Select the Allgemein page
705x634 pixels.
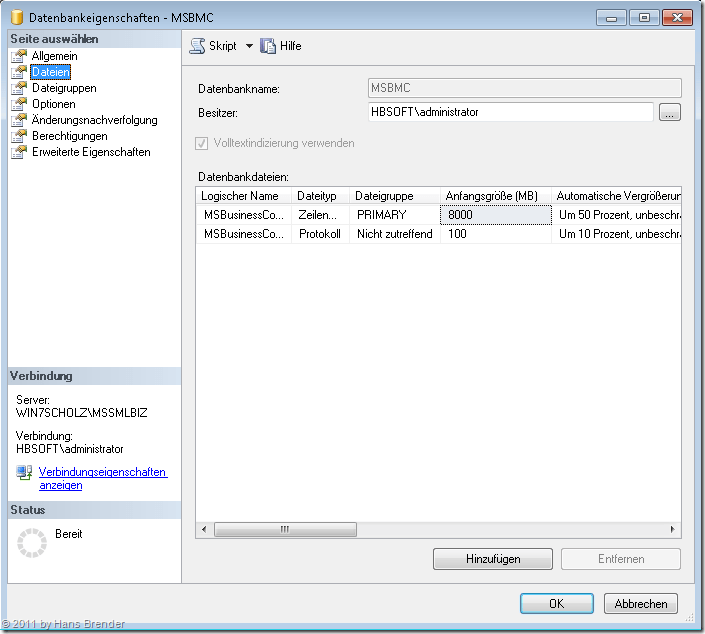(x=54, y=56)
